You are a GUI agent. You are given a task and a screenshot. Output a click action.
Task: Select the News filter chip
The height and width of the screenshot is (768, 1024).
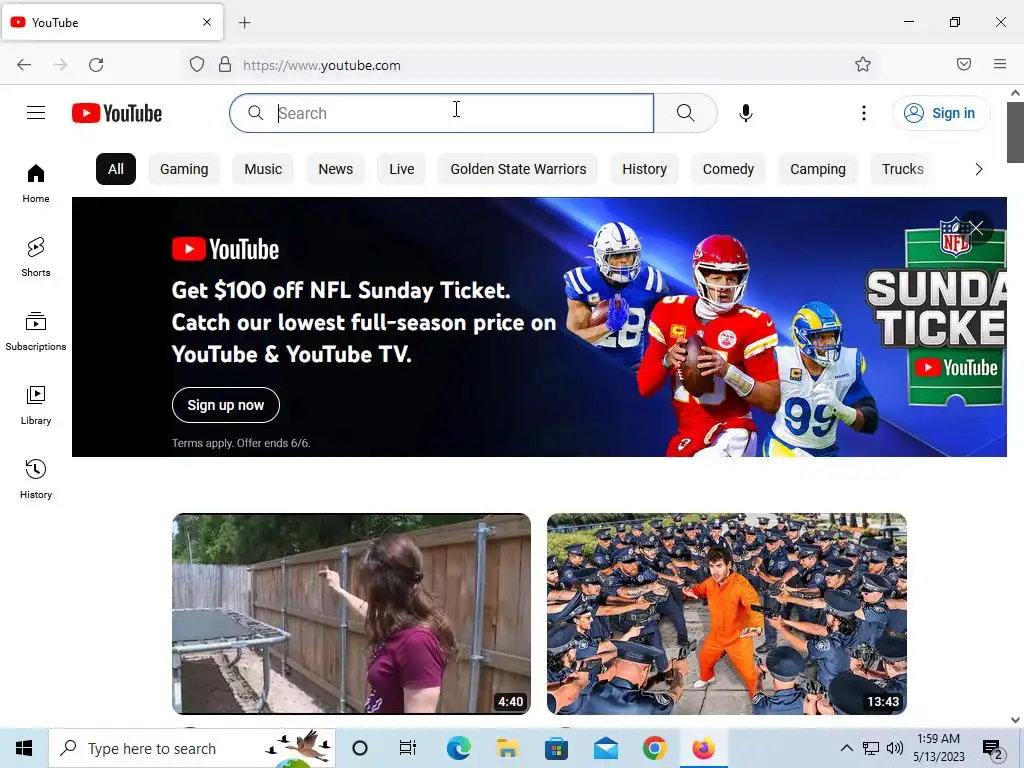coord(336,169)
